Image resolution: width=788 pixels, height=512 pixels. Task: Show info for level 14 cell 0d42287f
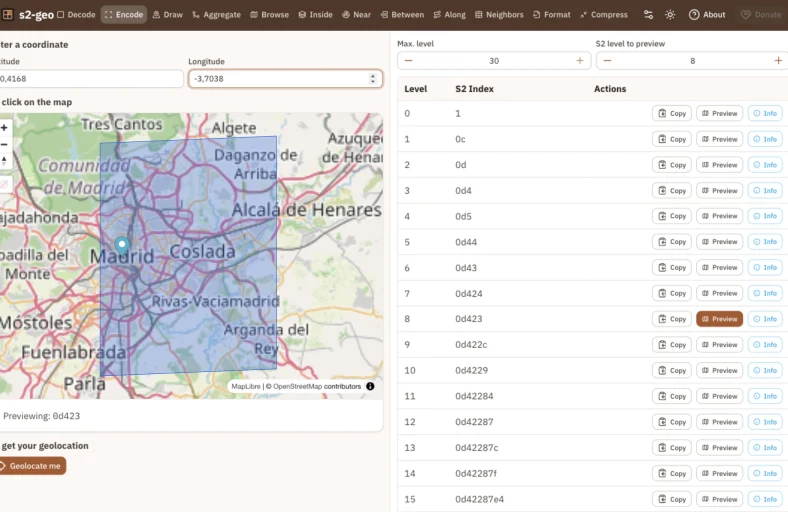[x=765, y=473]
